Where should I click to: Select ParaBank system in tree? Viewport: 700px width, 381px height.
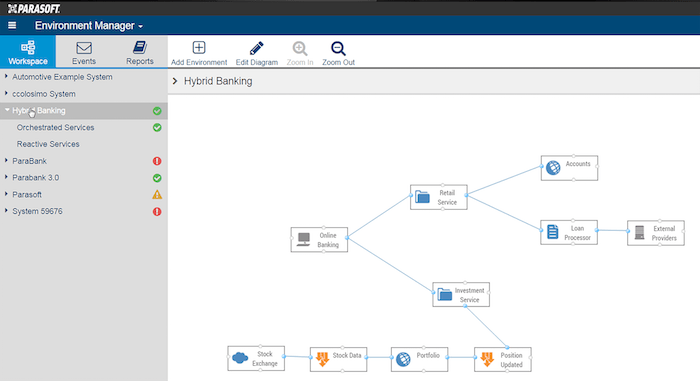pyautogui.click(x=29, y=161)
